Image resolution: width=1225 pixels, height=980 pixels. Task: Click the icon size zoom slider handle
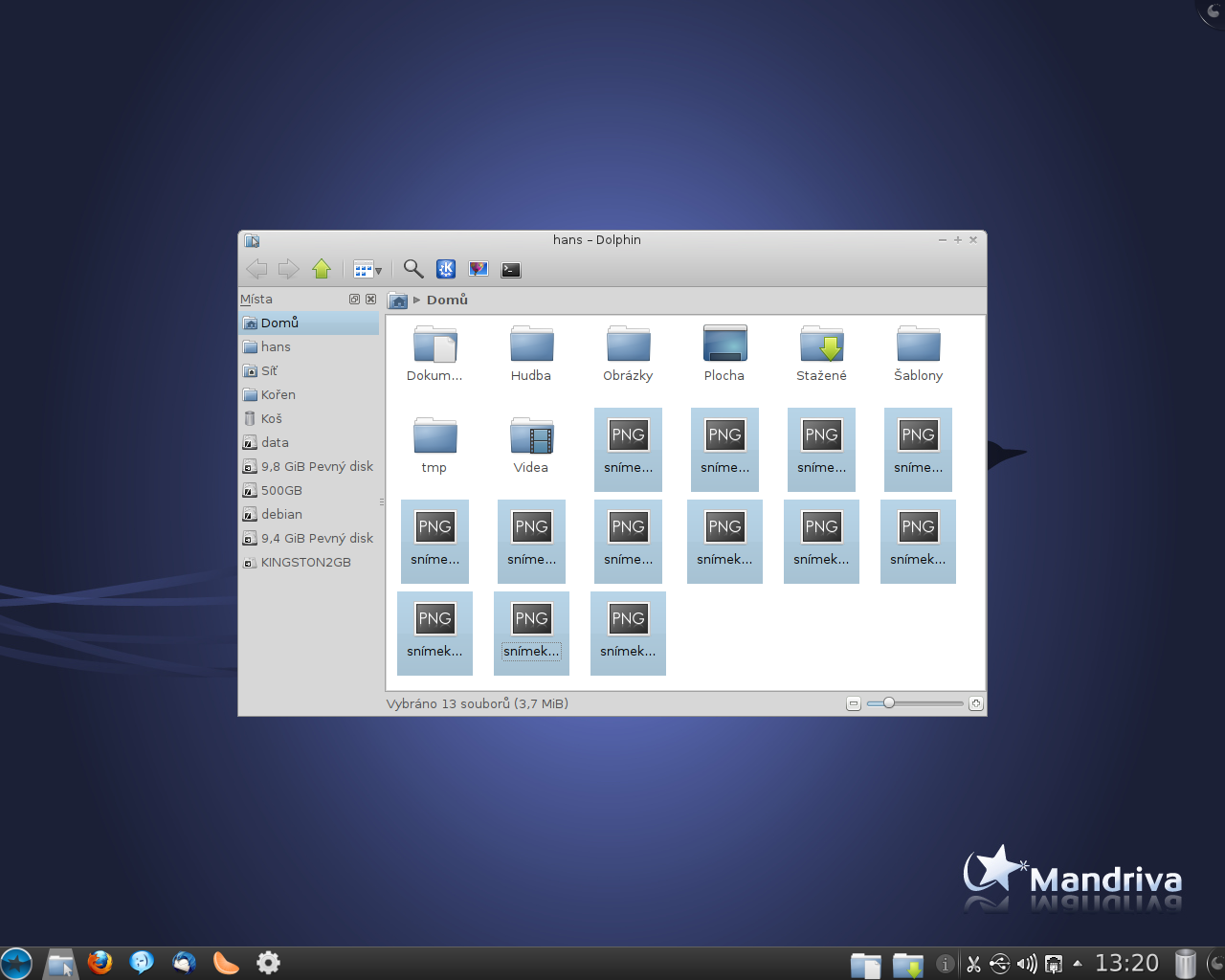tap(889, 703)
